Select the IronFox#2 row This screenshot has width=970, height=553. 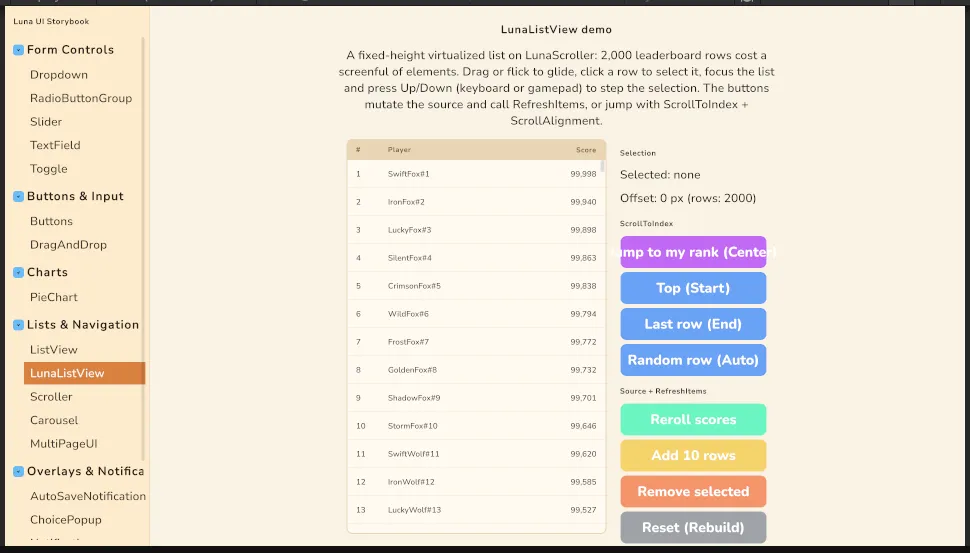(476, 202)
